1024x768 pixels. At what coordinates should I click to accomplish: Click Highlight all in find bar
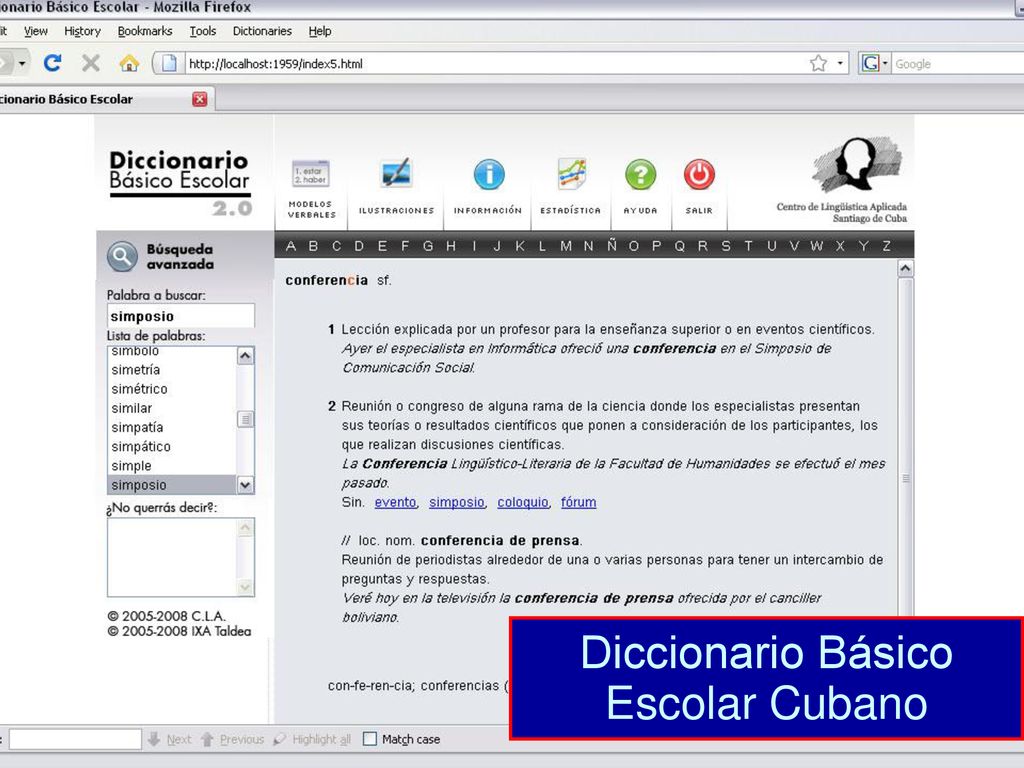(x=312, y=739)
